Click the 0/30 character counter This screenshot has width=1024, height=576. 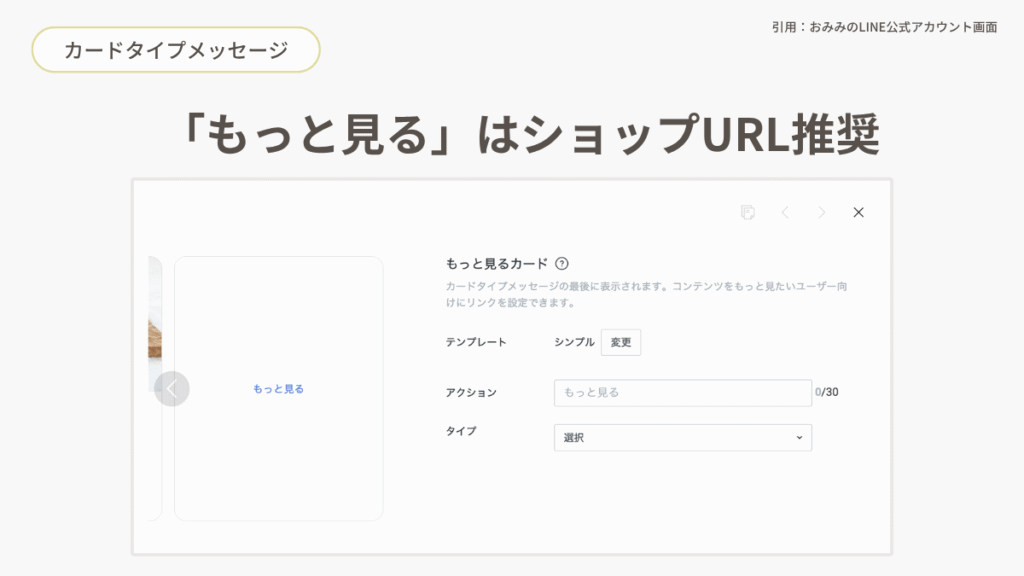[x=827, y=393]
